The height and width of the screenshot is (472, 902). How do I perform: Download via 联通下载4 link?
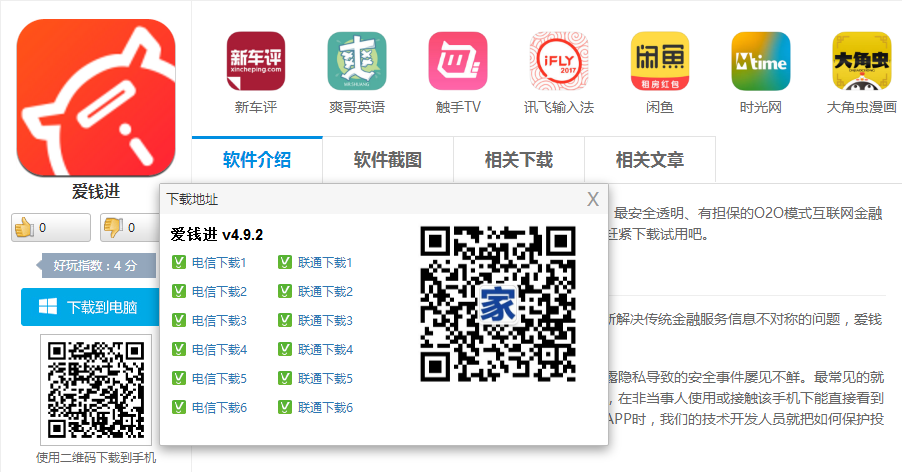tap(325, 350)
